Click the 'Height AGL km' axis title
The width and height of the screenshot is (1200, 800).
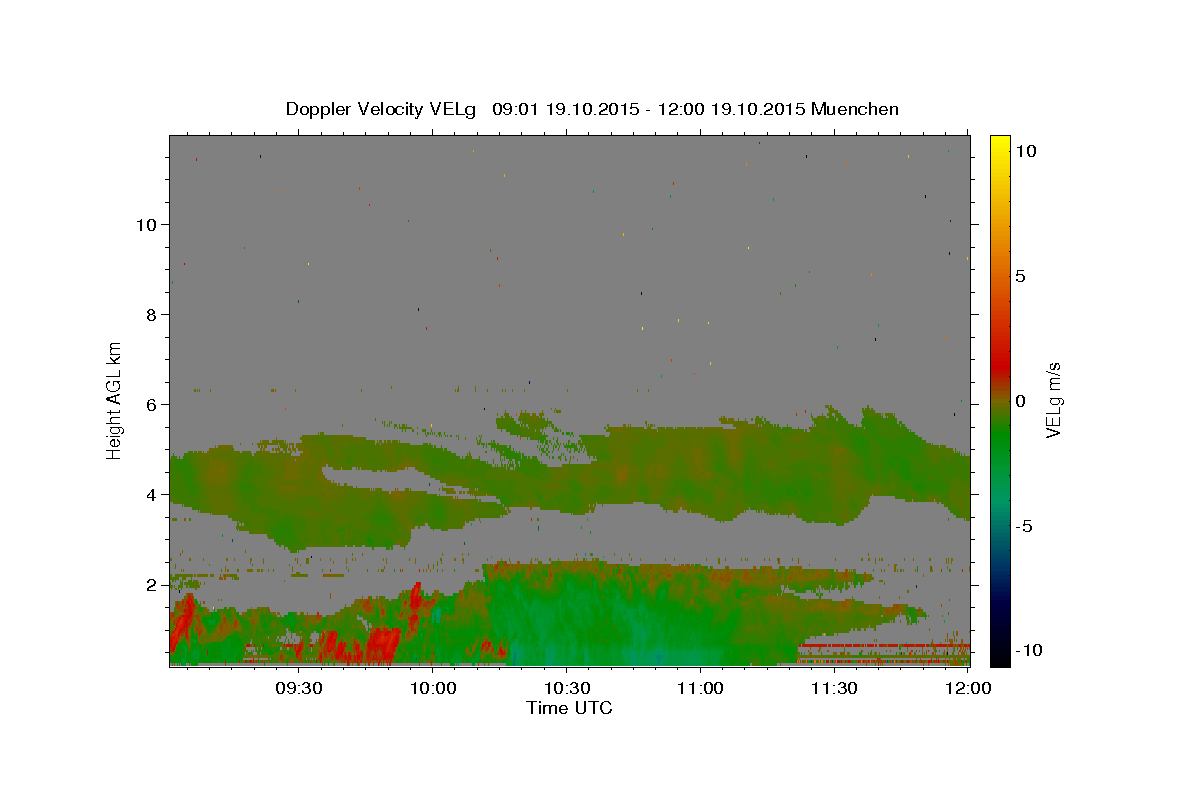click(x=115, y=399)
